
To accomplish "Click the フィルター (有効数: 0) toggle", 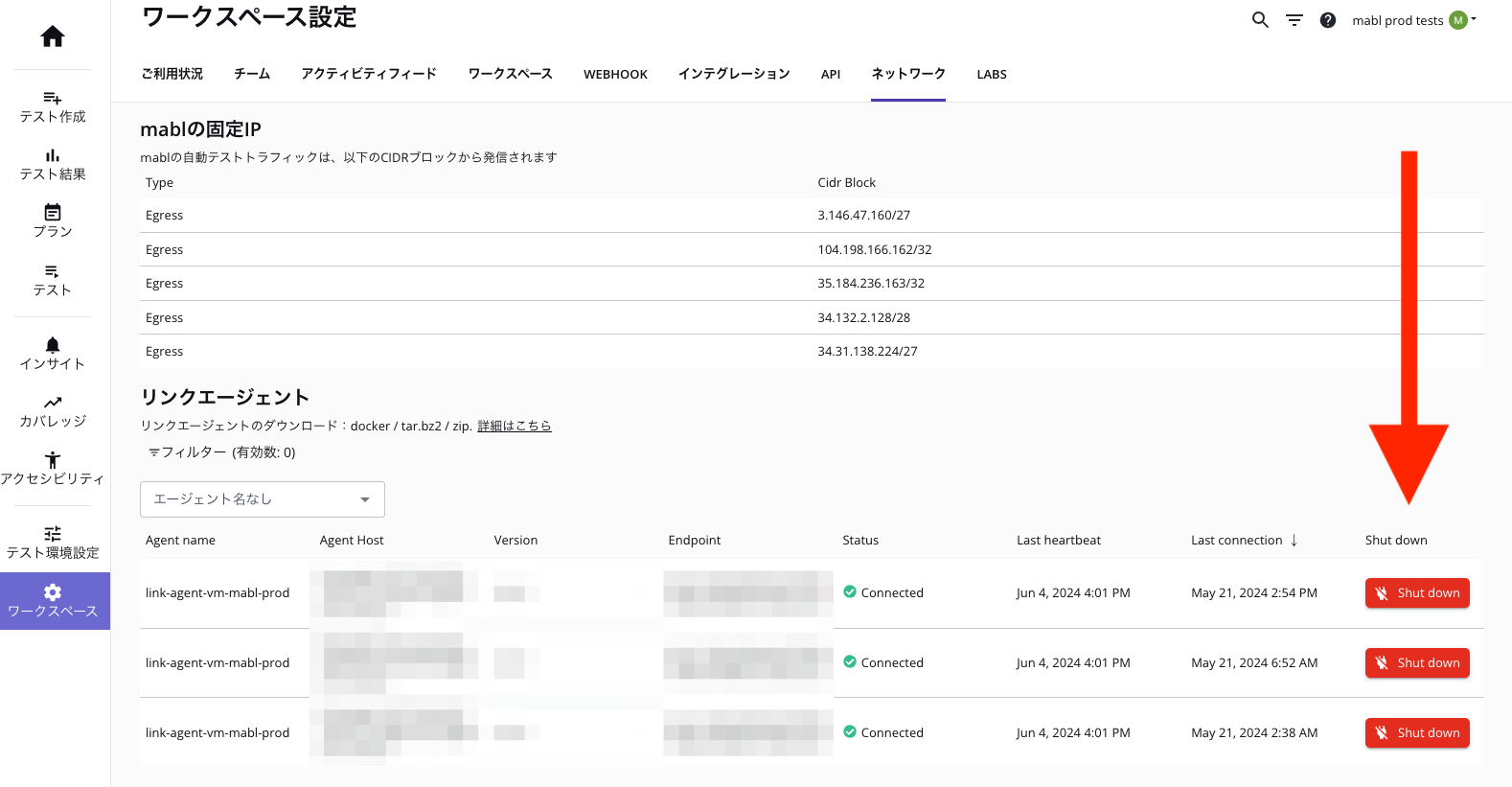I will (222, 452).
